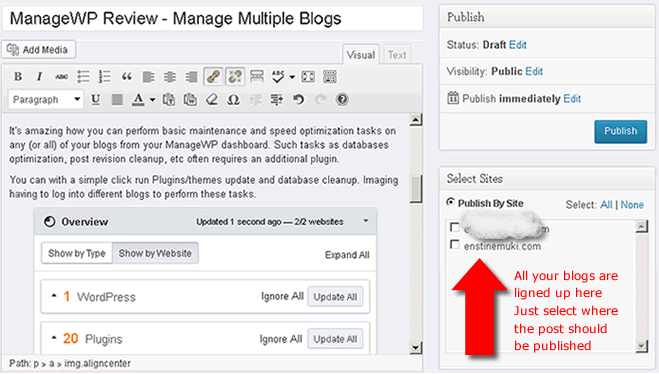Click the Overview clock icon
This screenshot has height=374, width=659.
tap(50, 221)
